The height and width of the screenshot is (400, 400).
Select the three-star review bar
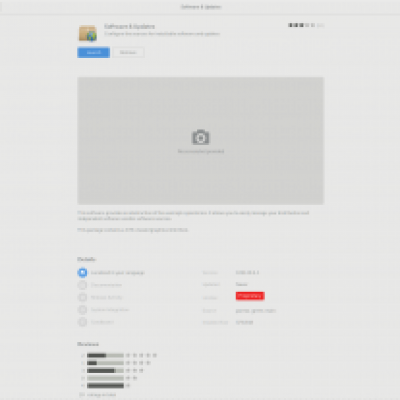105,371
